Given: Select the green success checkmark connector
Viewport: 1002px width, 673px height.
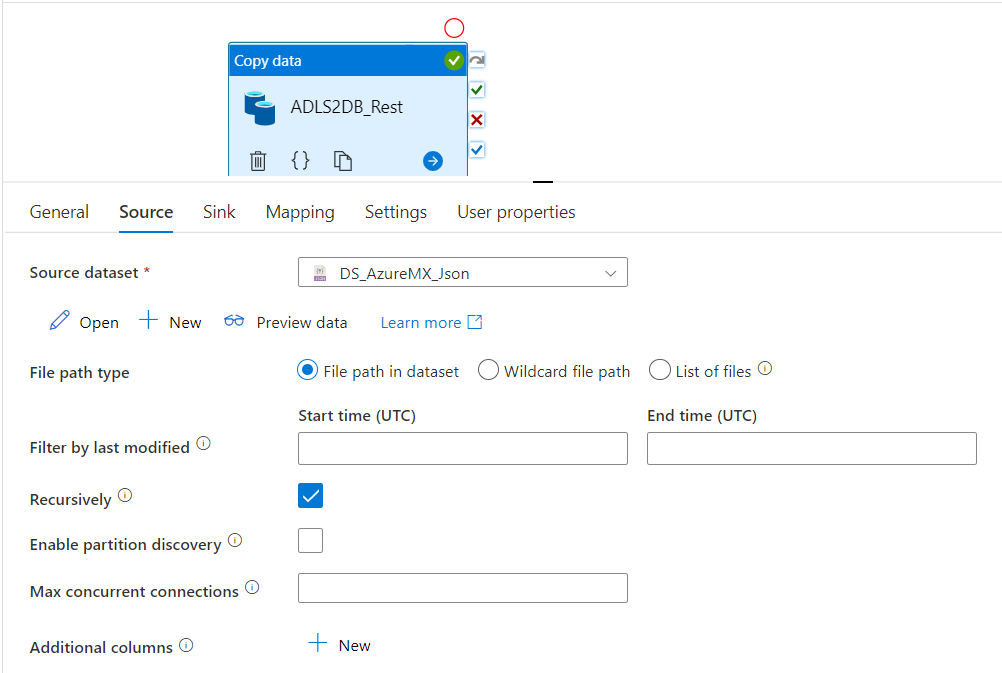Looking at the screenshot, I should [x=477, y=89].
